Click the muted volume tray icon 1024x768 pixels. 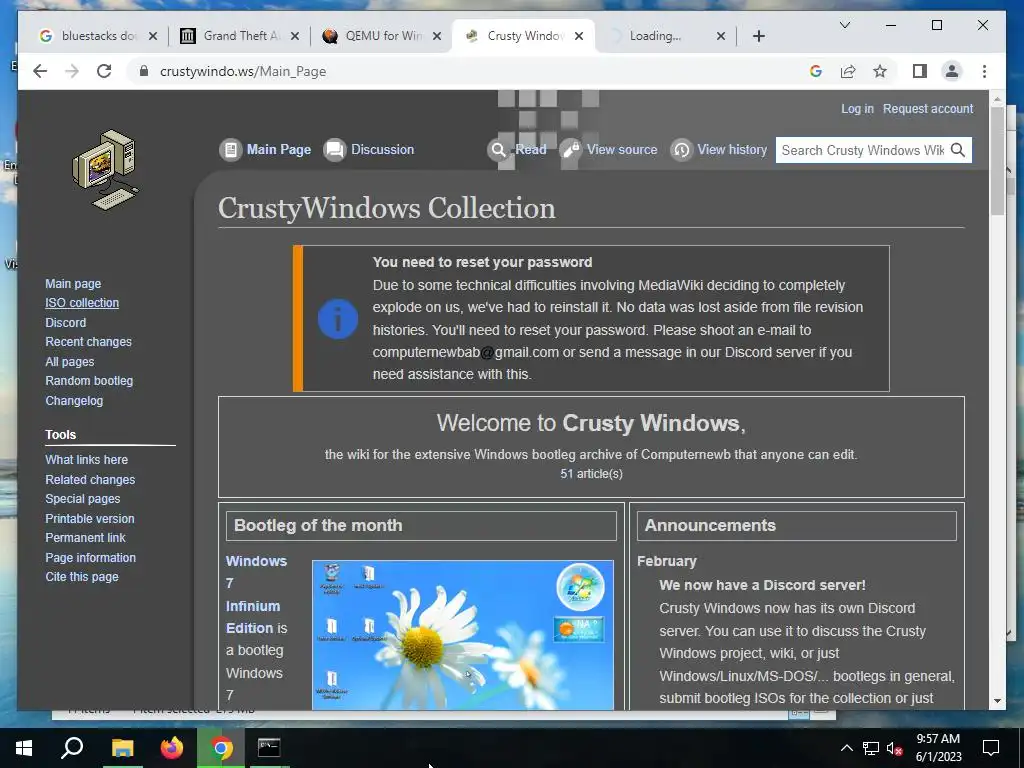tap(895, 748)
